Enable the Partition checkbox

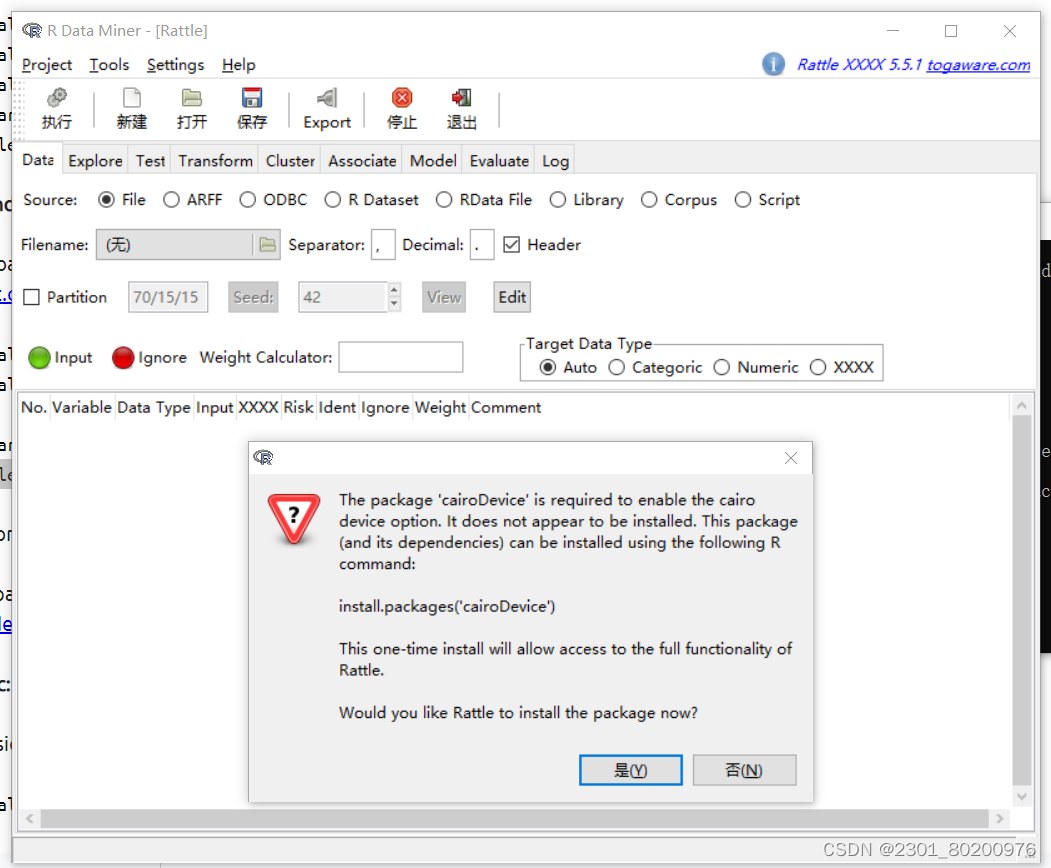pyautogui.click(x=32, y=297)
